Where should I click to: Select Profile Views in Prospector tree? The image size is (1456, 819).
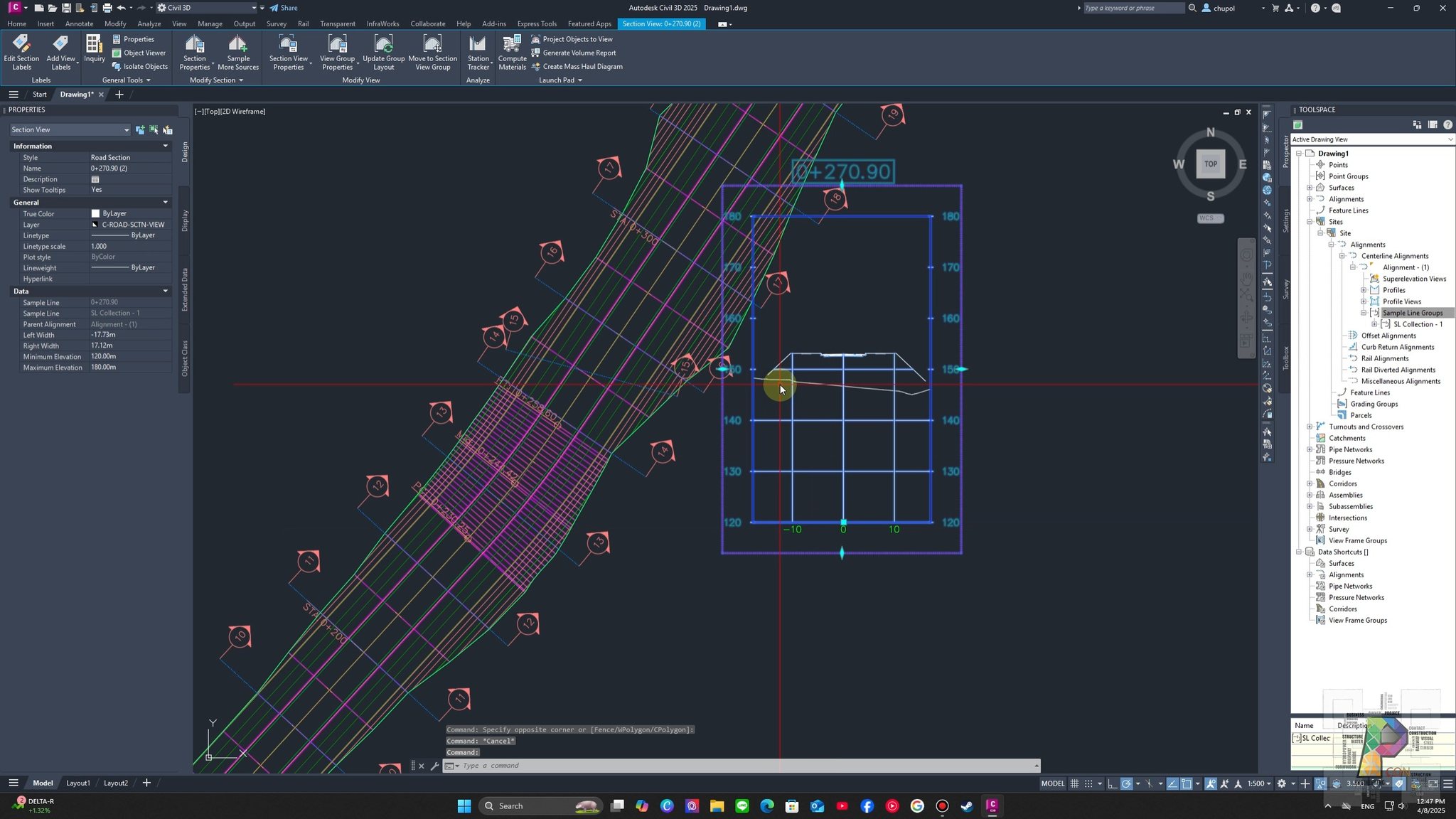click(x=1401, y=301)
